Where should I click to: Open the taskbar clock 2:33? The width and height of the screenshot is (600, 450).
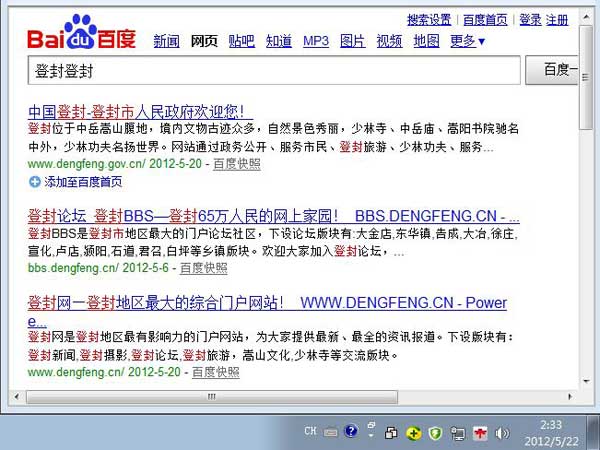tap(551, 433)
